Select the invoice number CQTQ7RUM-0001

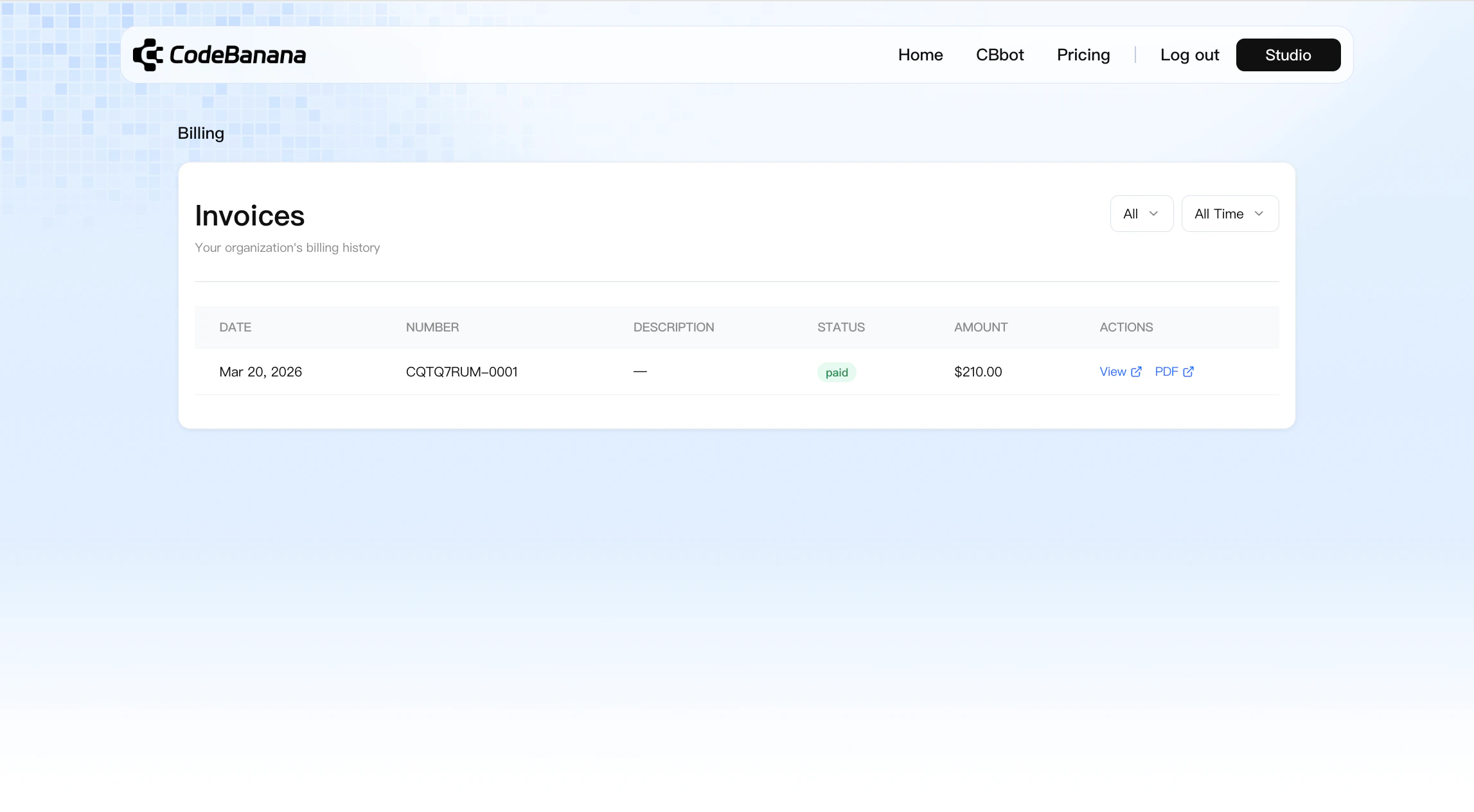coord(461,372)
